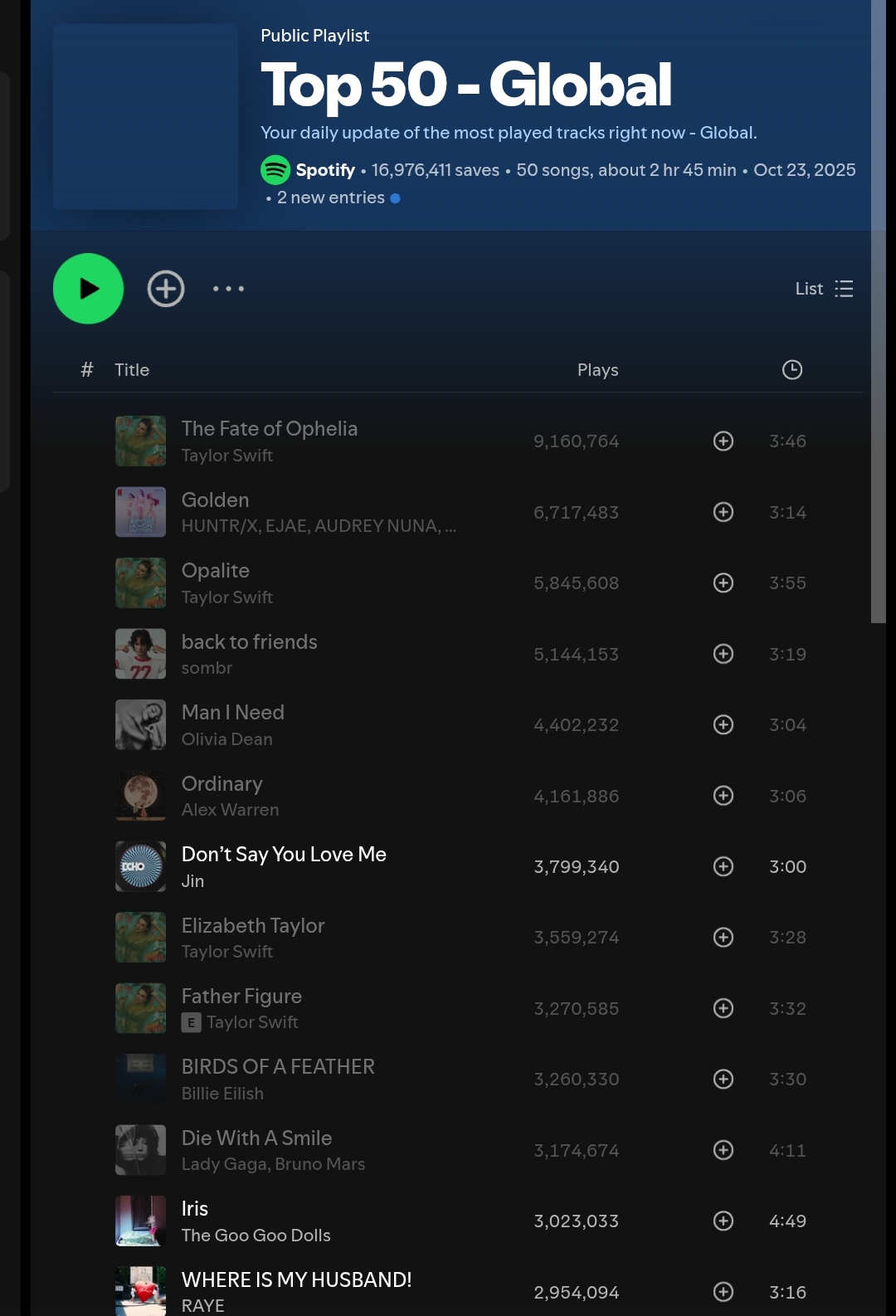Open the Die With A Smile track title
Image resolution: width=896 pixels, height=1316 pixels.
(x=257, y=1138)
